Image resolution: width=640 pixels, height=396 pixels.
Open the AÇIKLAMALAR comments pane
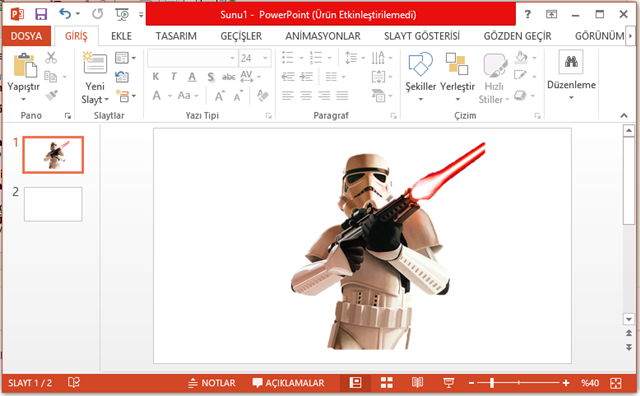[x=288, y=383]
